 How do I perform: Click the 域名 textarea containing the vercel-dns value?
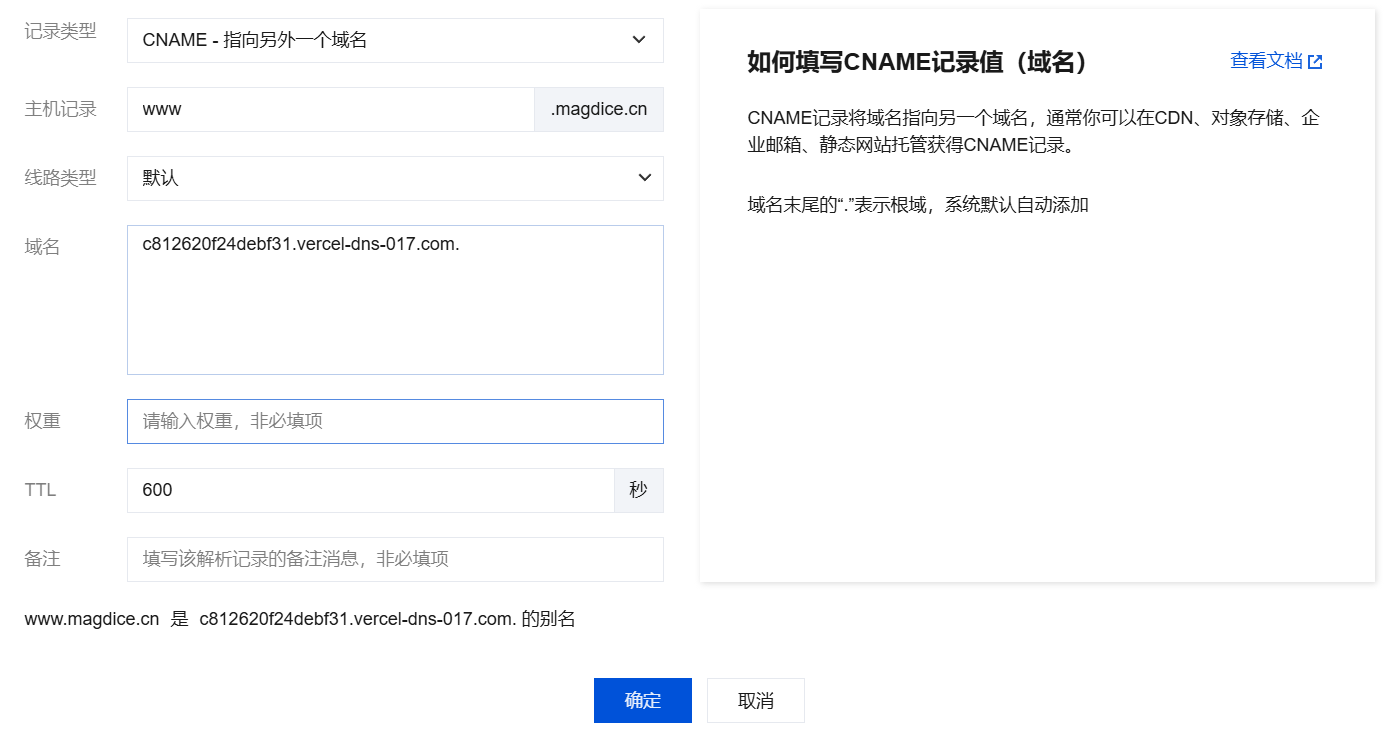395,300
